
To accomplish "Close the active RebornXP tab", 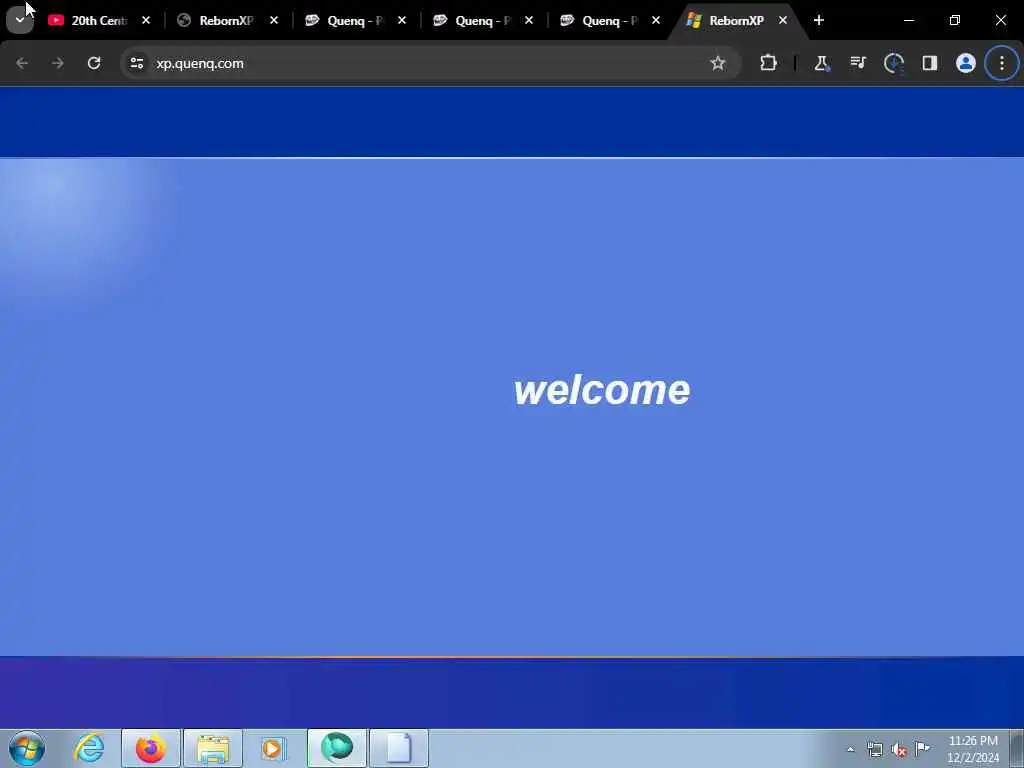I will click(x=783, y=21).
